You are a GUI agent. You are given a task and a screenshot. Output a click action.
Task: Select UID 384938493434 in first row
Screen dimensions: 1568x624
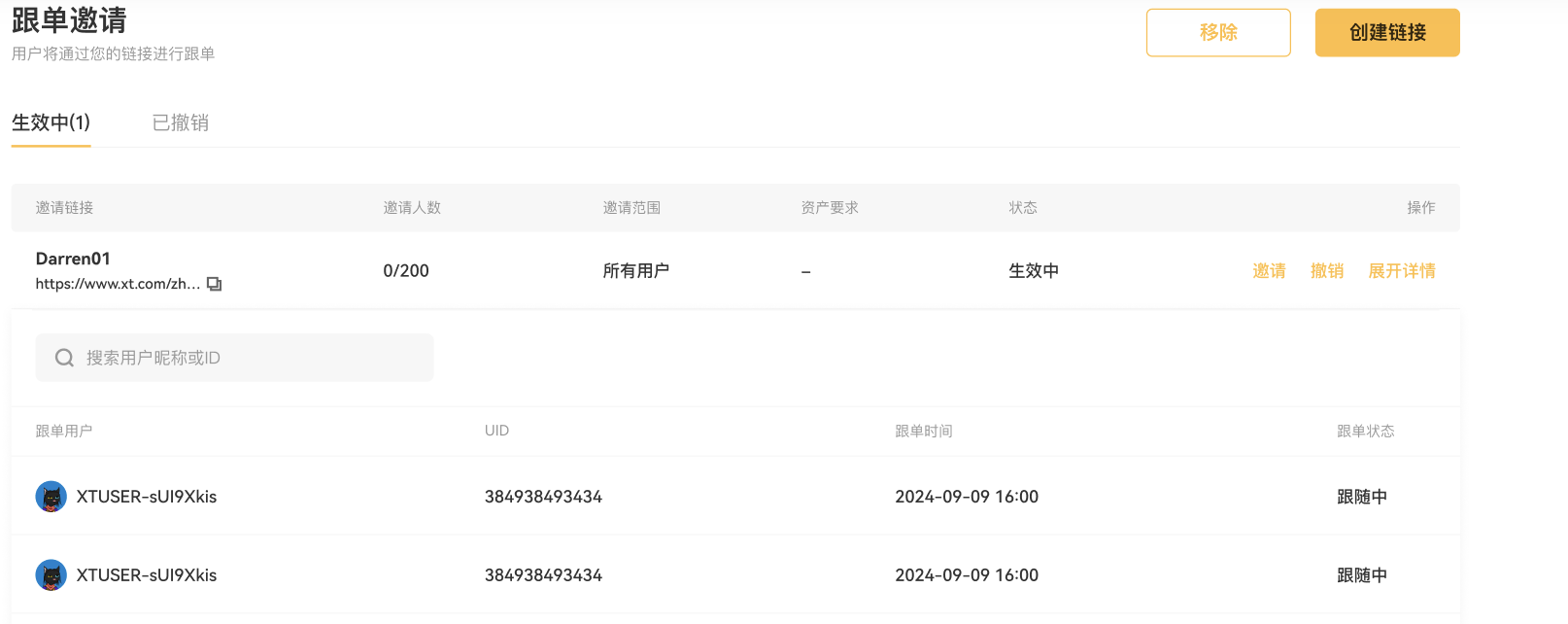pos(543,497)
